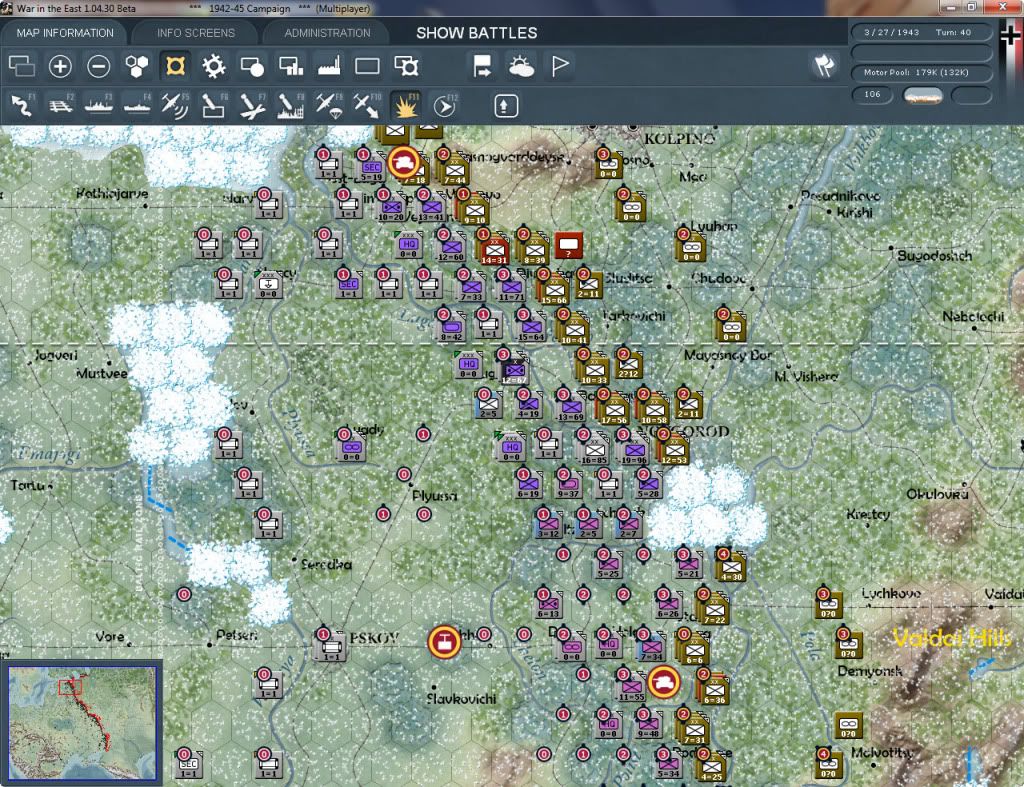Select the red enemy unit 14=31

tap(494, 250)
